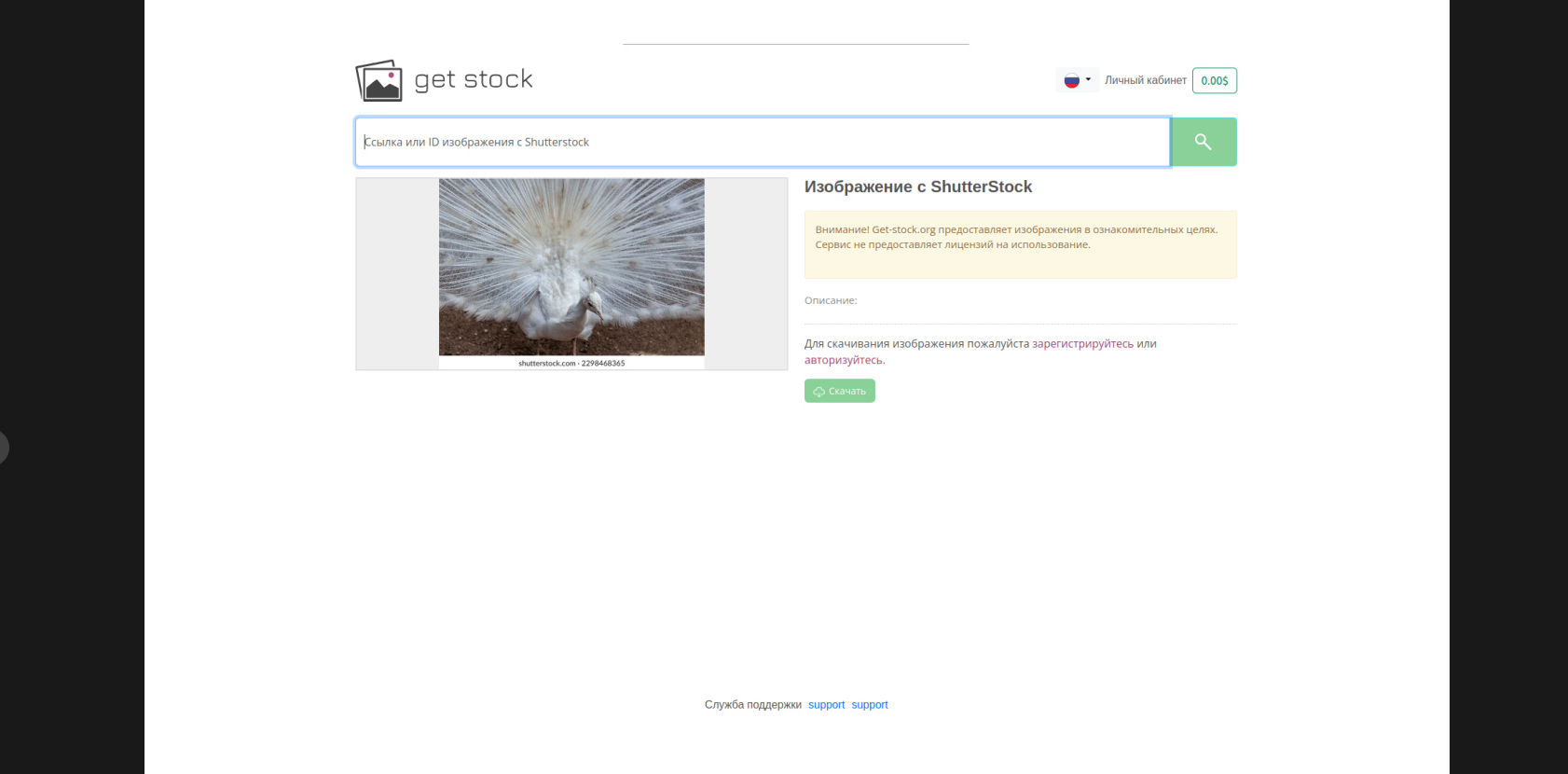
Task: Click the magnifier search button
Action: (1204, 142)
